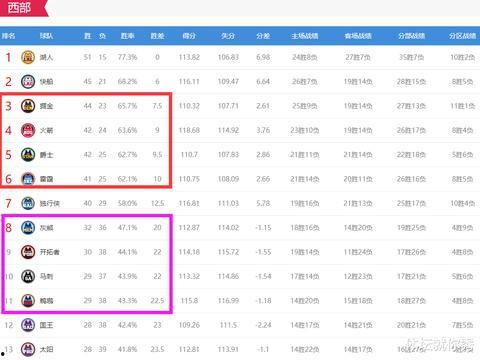
Task: Click the Pelicans points allowed 116.99
Action: (228, 301)
